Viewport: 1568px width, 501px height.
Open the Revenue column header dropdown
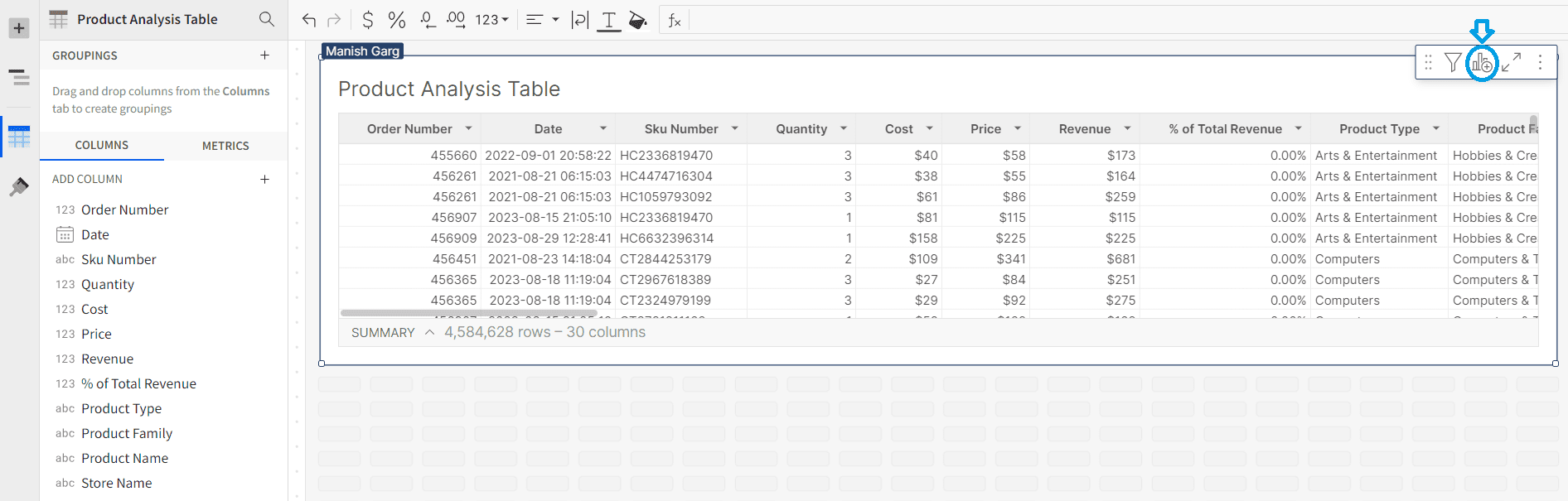point(1127,128)
